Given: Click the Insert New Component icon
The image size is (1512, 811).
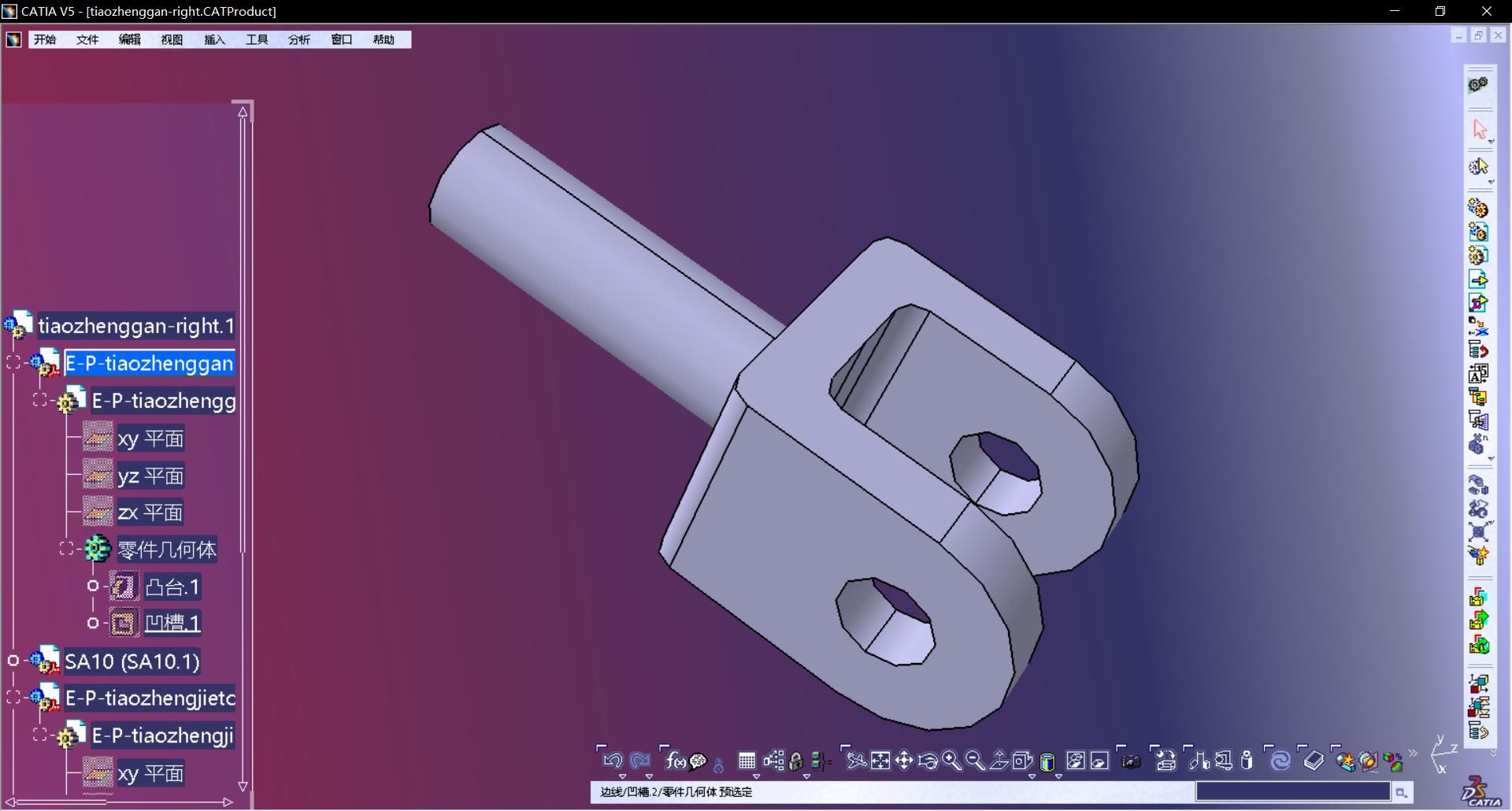Looking at the screenshot, I should point(1478,209).
